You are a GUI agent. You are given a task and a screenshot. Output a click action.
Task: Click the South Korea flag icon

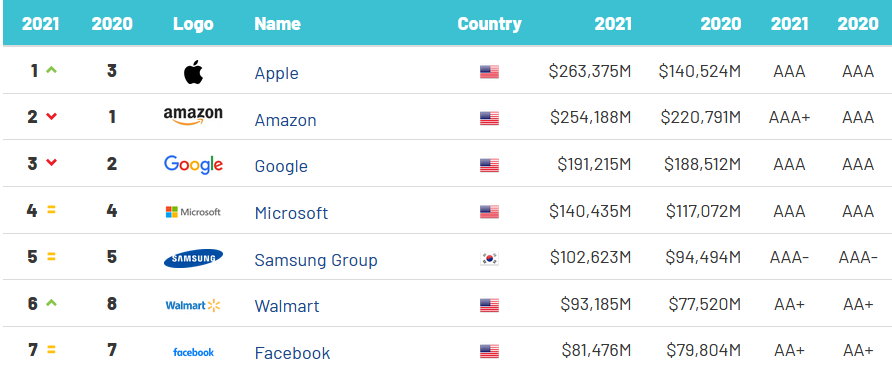pos(489,259)
